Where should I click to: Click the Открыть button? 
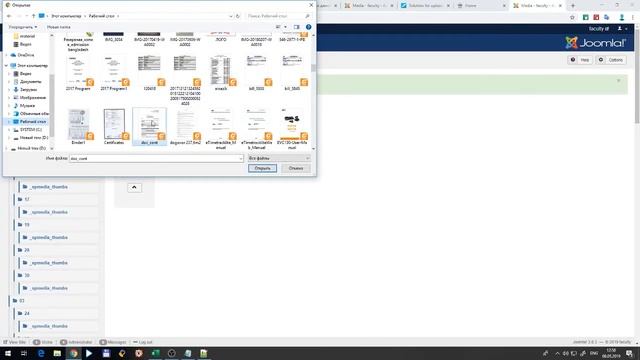click(262, 168)
